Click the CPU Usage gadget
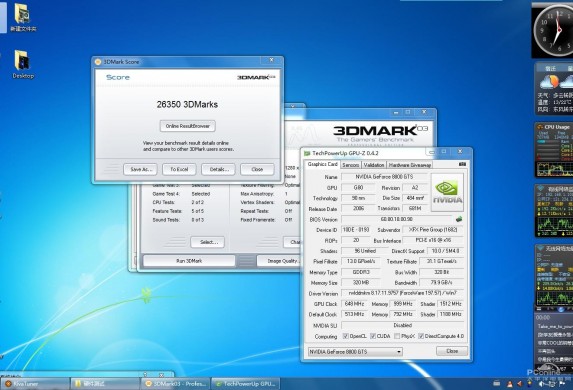 tap(554, 150)
